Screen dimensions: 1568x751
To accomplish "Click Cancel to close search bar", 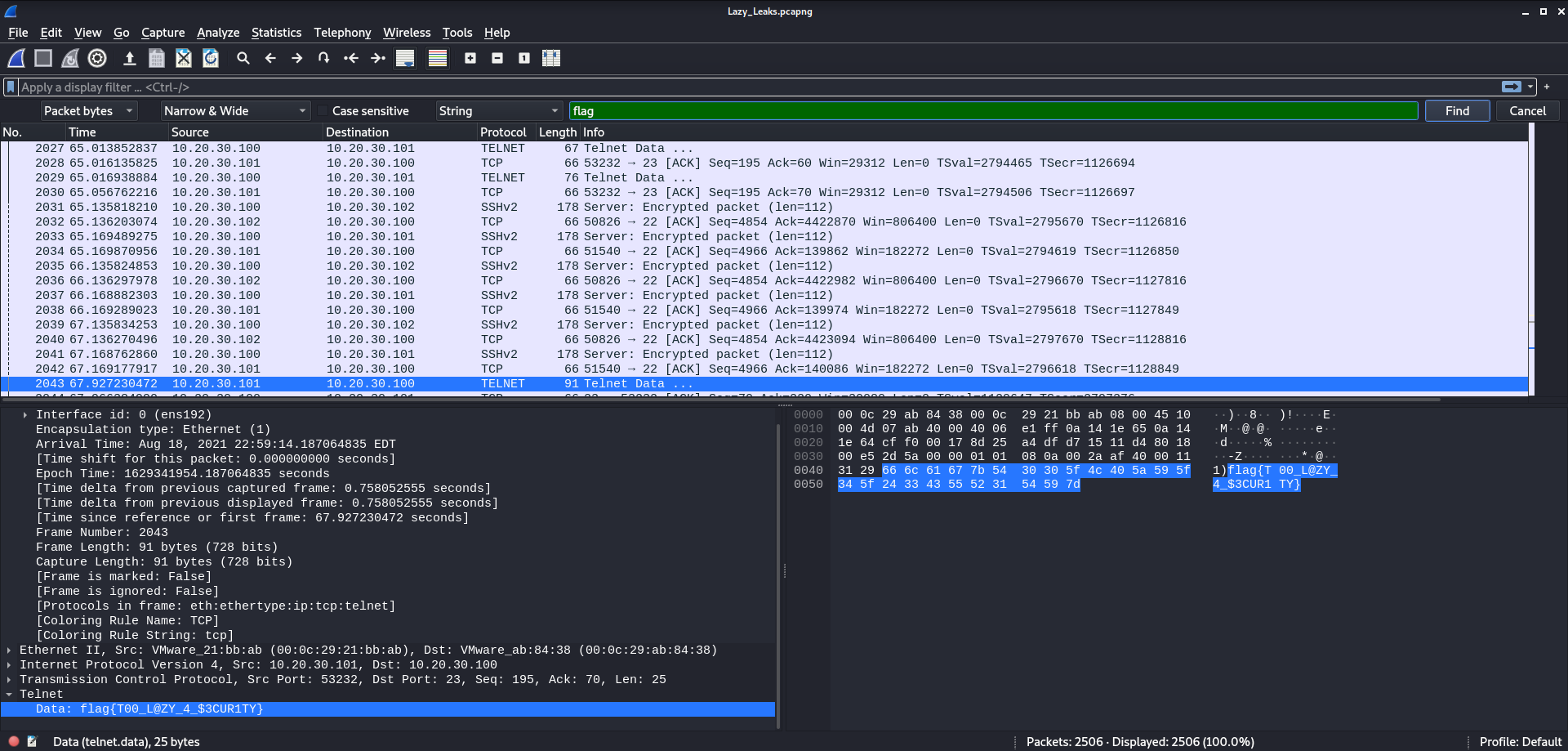I will tap(1527, 111).
